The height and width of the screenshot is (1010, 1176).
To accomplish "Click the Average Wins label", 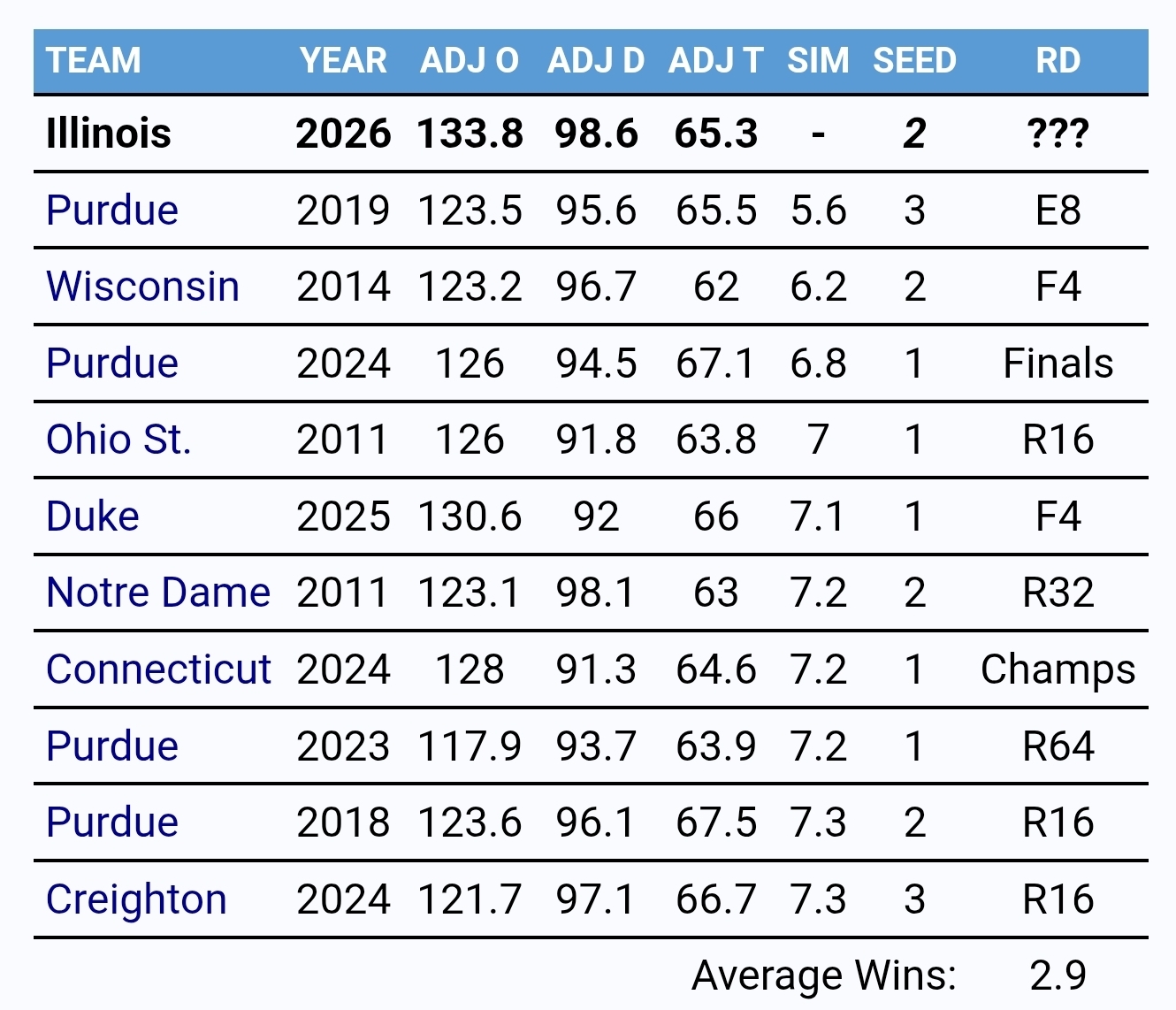I will click(824, 976).
